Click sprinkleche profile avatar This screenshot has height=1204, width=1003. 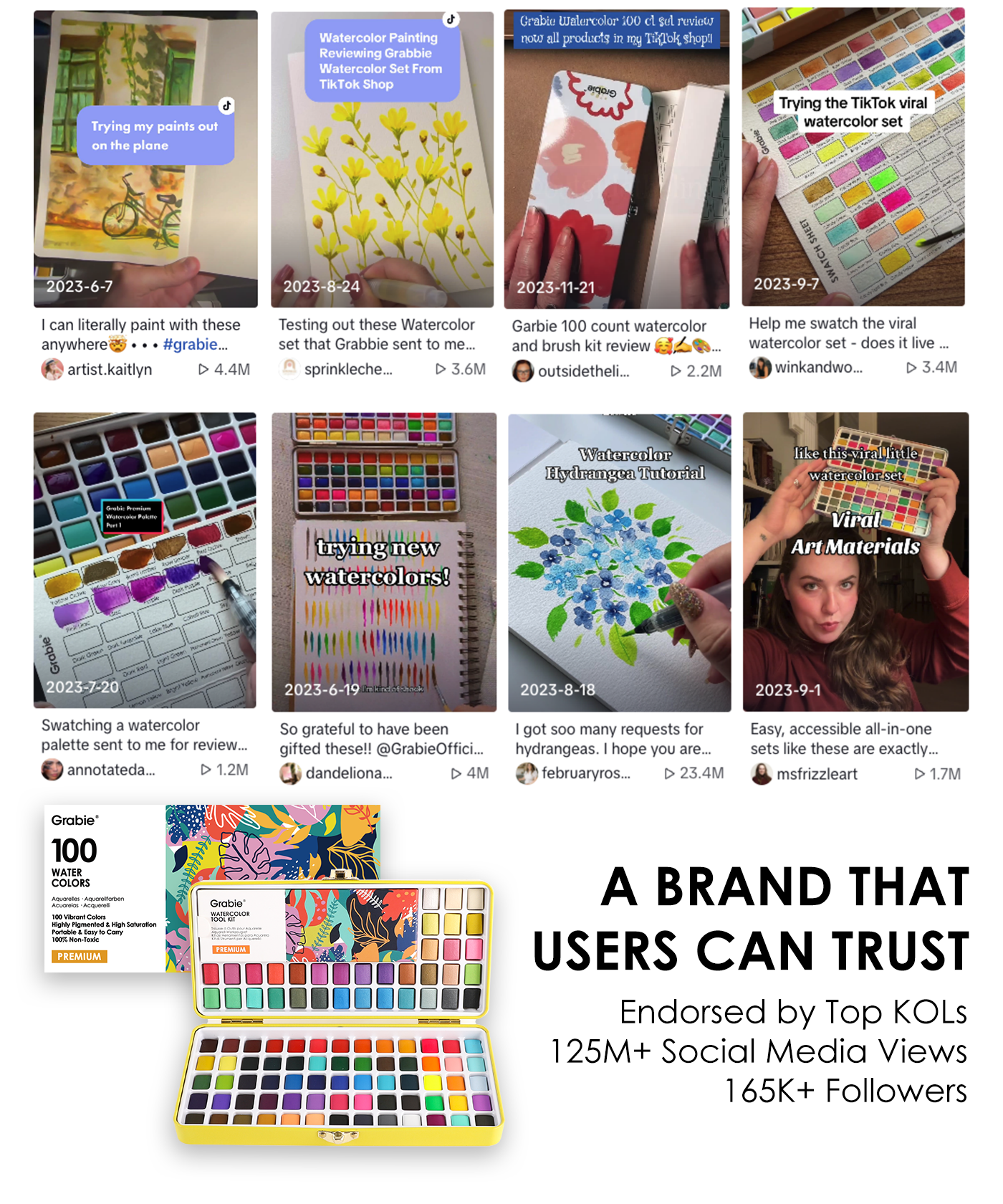[289, 368]
